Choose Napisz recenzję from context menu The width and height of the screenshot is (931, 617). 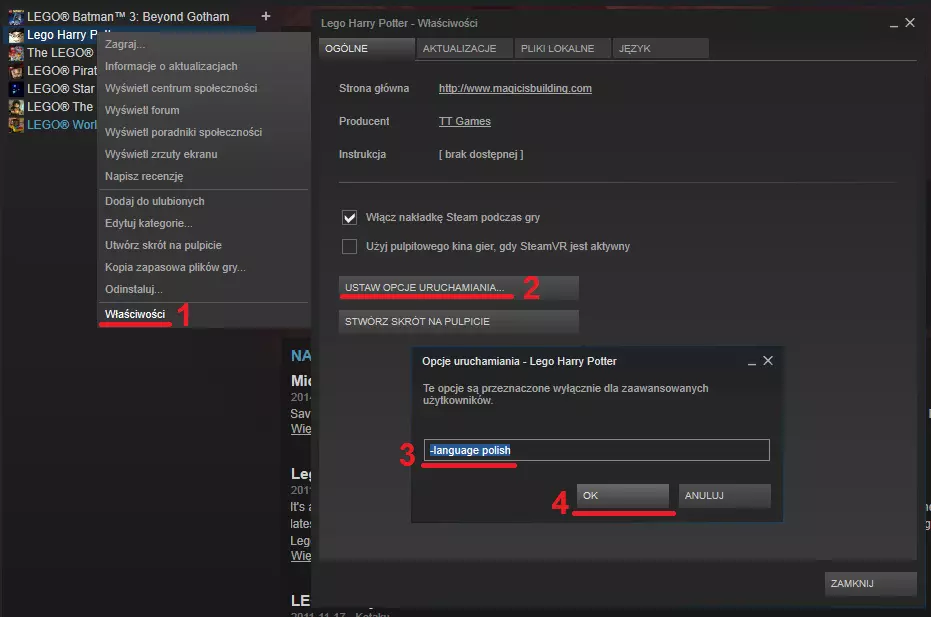[204, 176]
